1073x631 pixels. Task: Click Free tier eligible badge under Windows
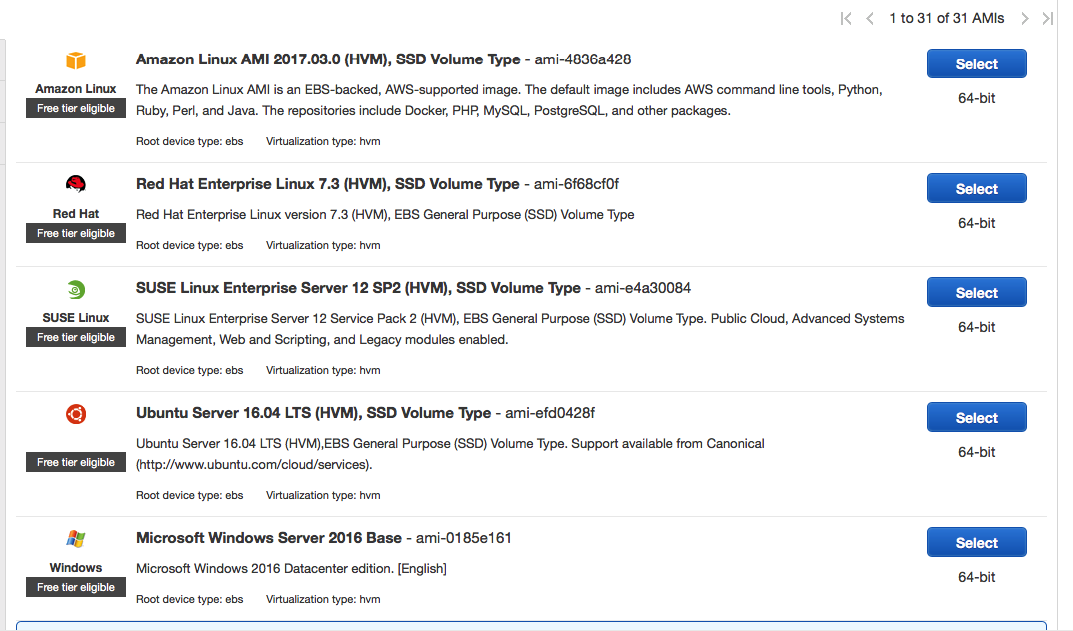(76, 587)
